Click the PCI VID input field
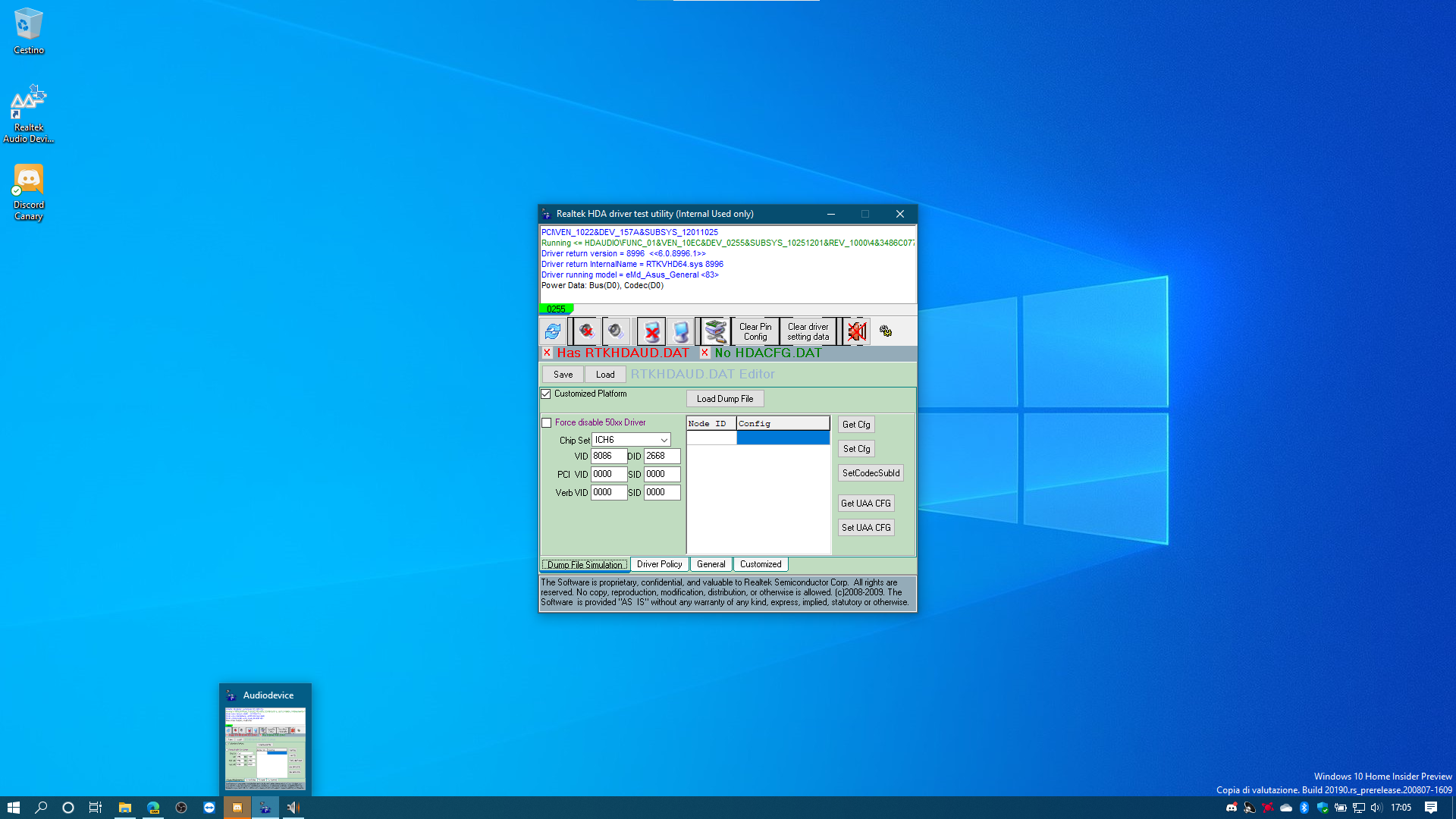 [609, 475]
